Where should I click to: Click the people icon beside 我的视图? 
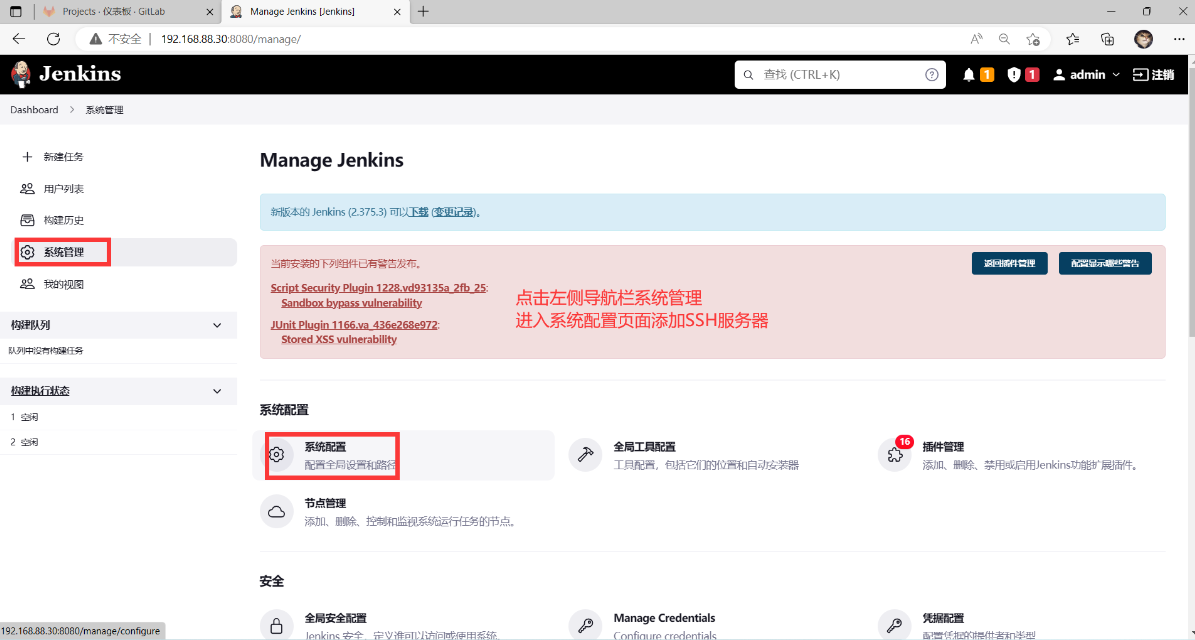[27, 284]
